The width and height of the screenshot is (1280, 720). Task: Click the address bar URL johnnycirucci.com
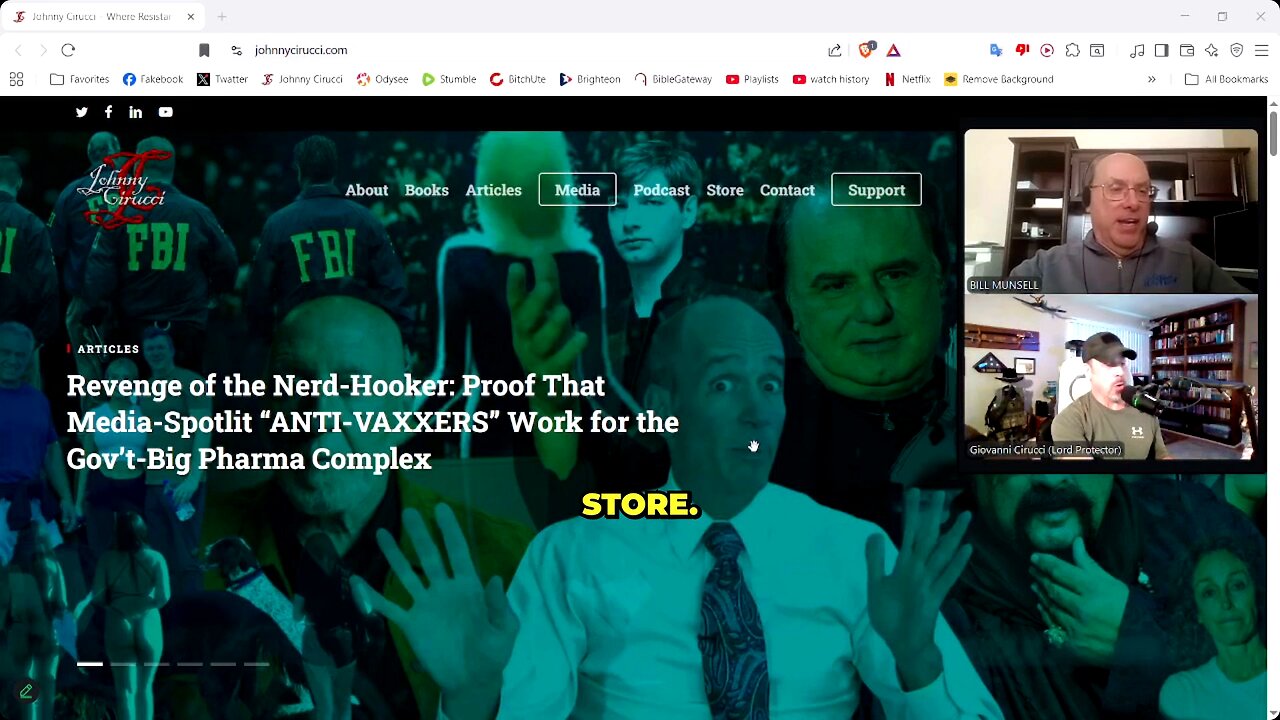click(x=301, y=50)
